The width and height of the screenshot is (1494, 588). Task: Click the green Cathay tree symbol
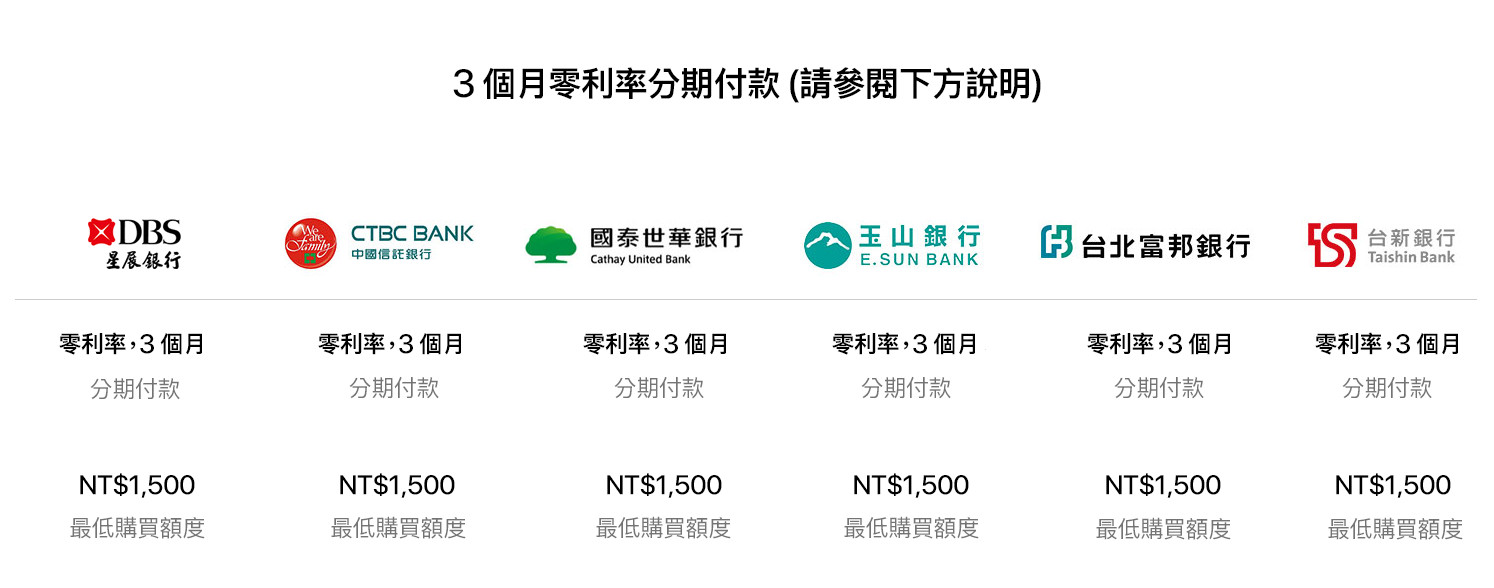[x=551, y=245]
